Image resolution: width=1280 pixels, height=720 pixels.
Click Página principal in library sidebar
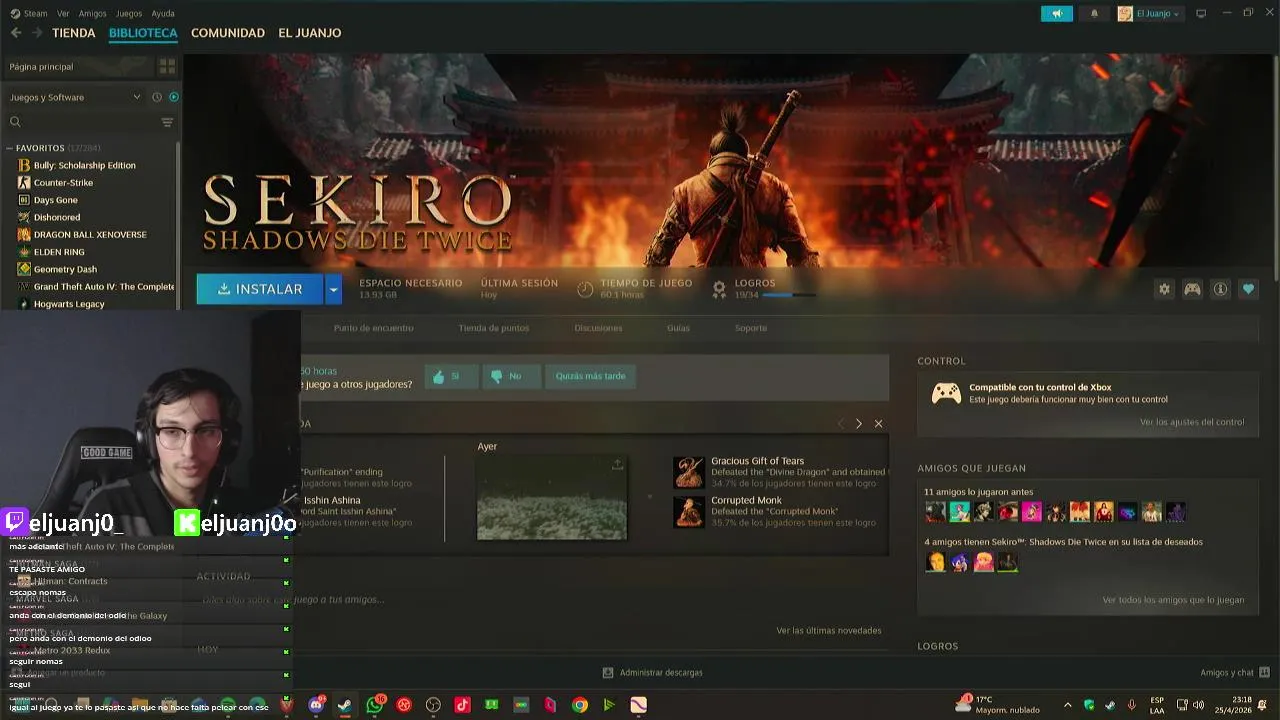[42, 66]
